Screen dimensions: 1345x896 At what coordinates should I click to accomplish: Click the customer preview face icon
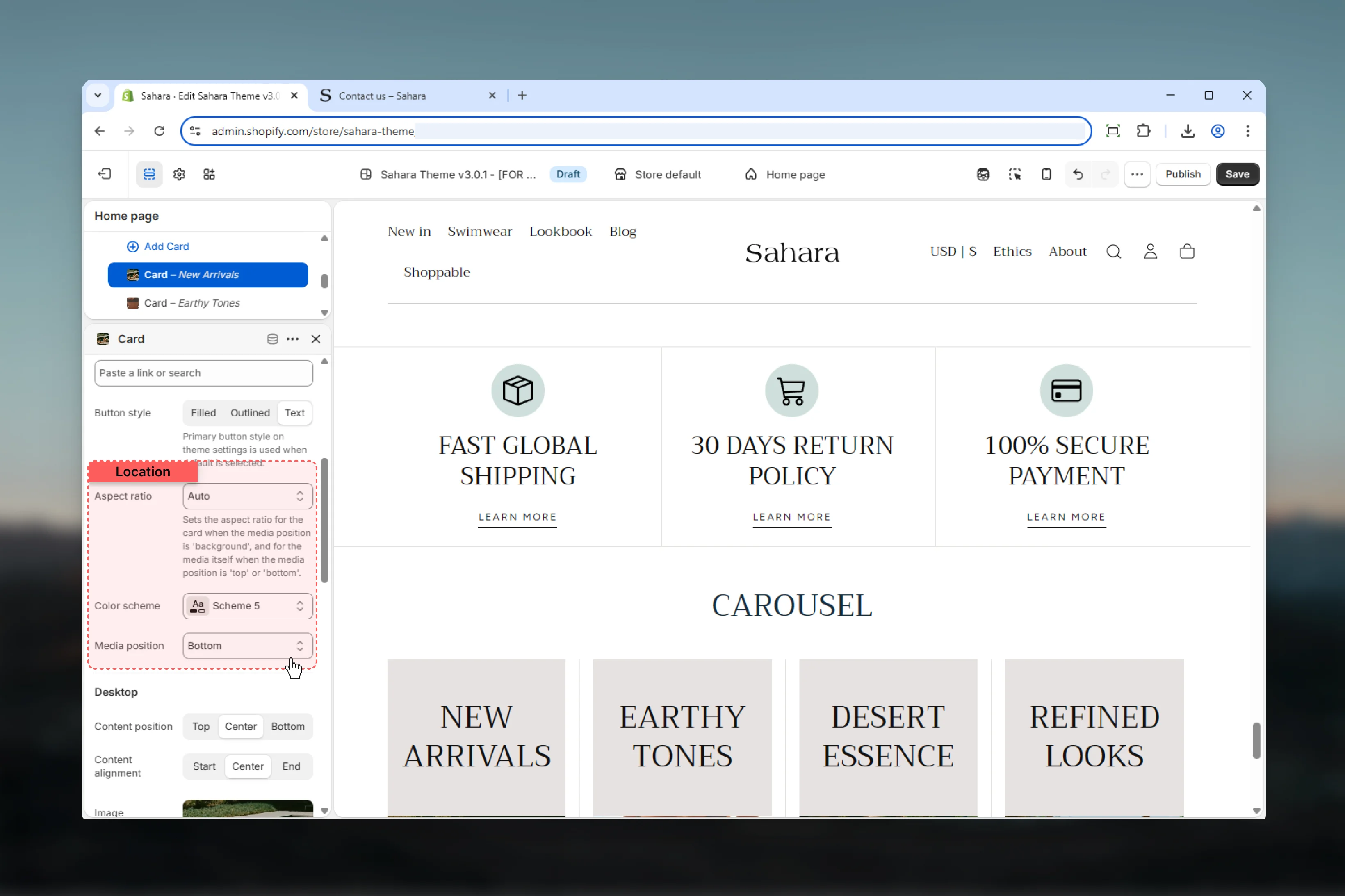pyautogui.click(x=983, y=174)
